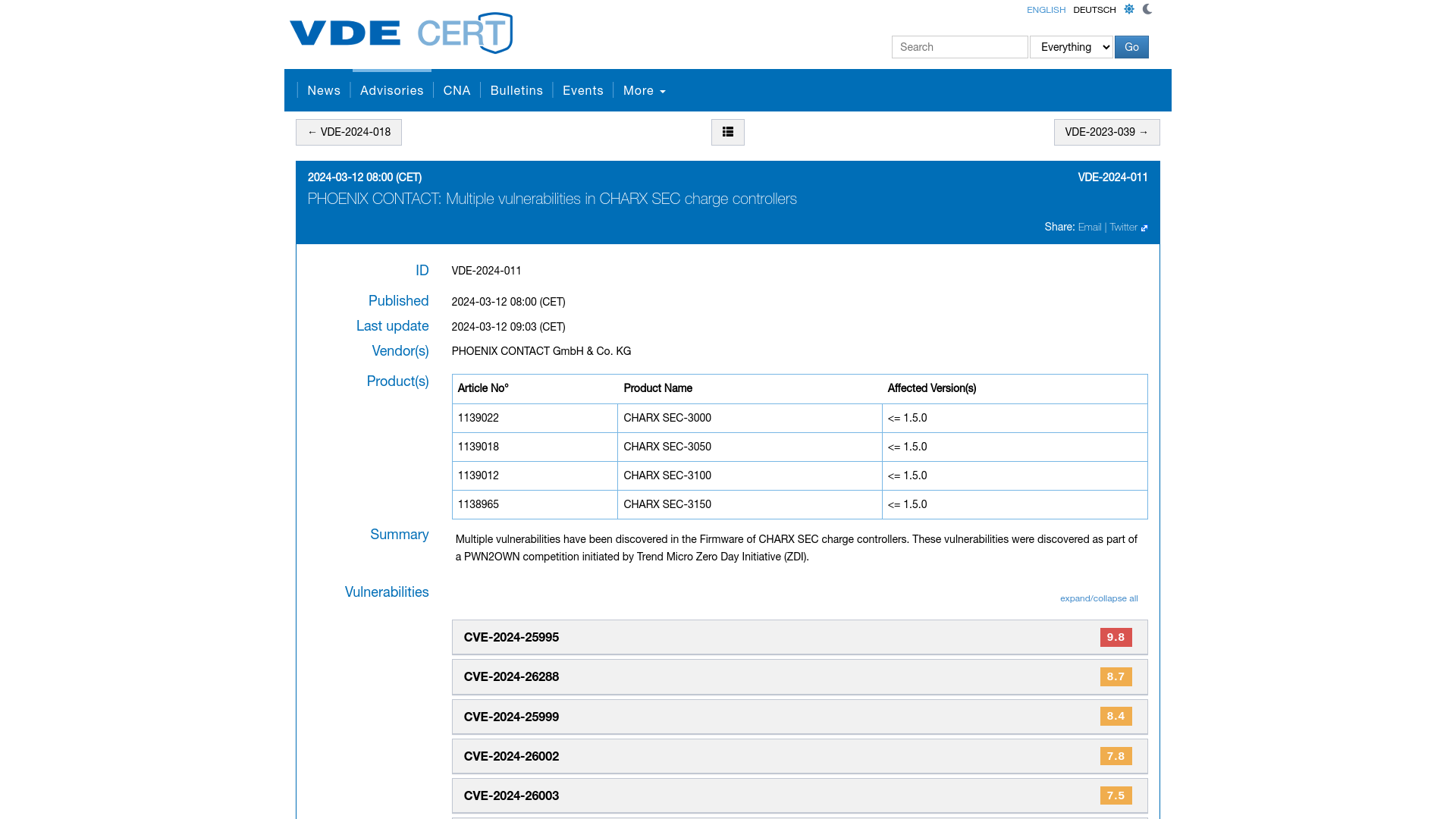1456x819 pixels.
Task: Click expand/collapse all link
Action: tap(1099, 598)
